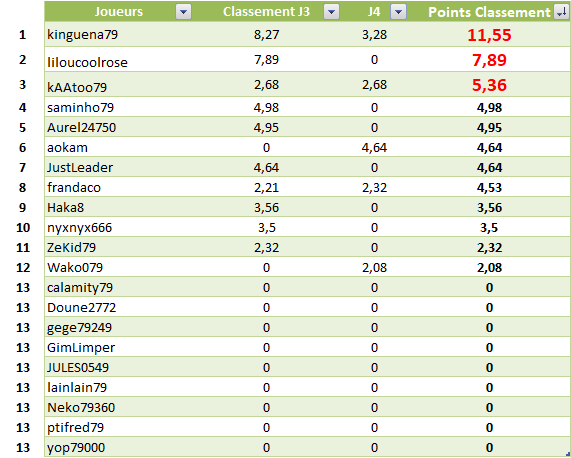Select Haka8's Classement J3 value 3,56
Screen dimensions: 571x458
pos(267,208)
